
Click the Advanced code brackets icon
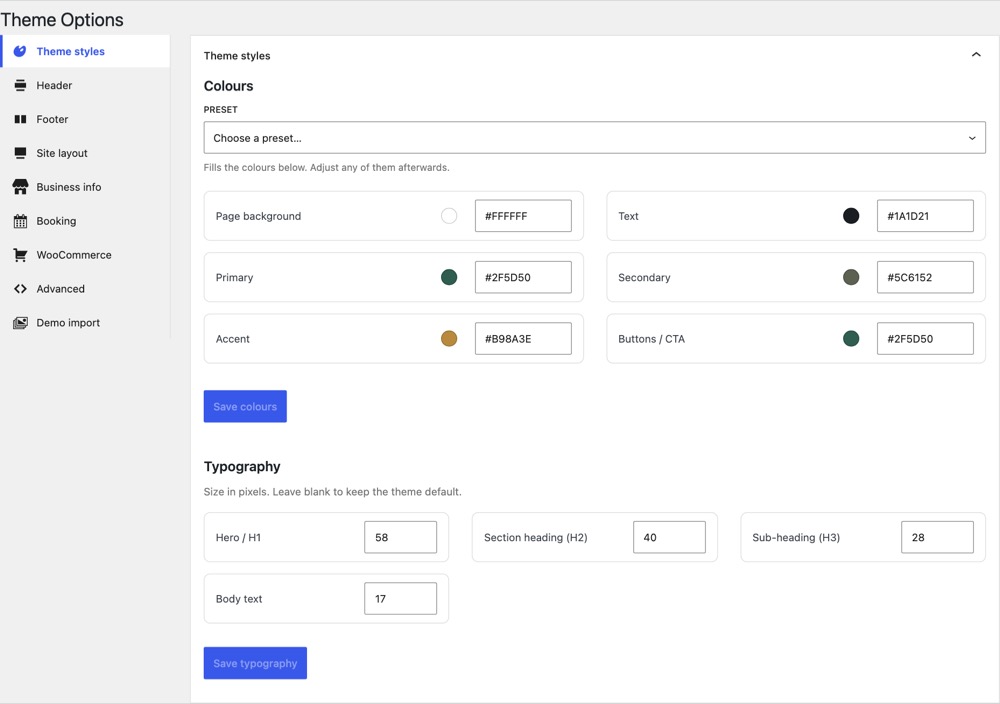[20, 289]
